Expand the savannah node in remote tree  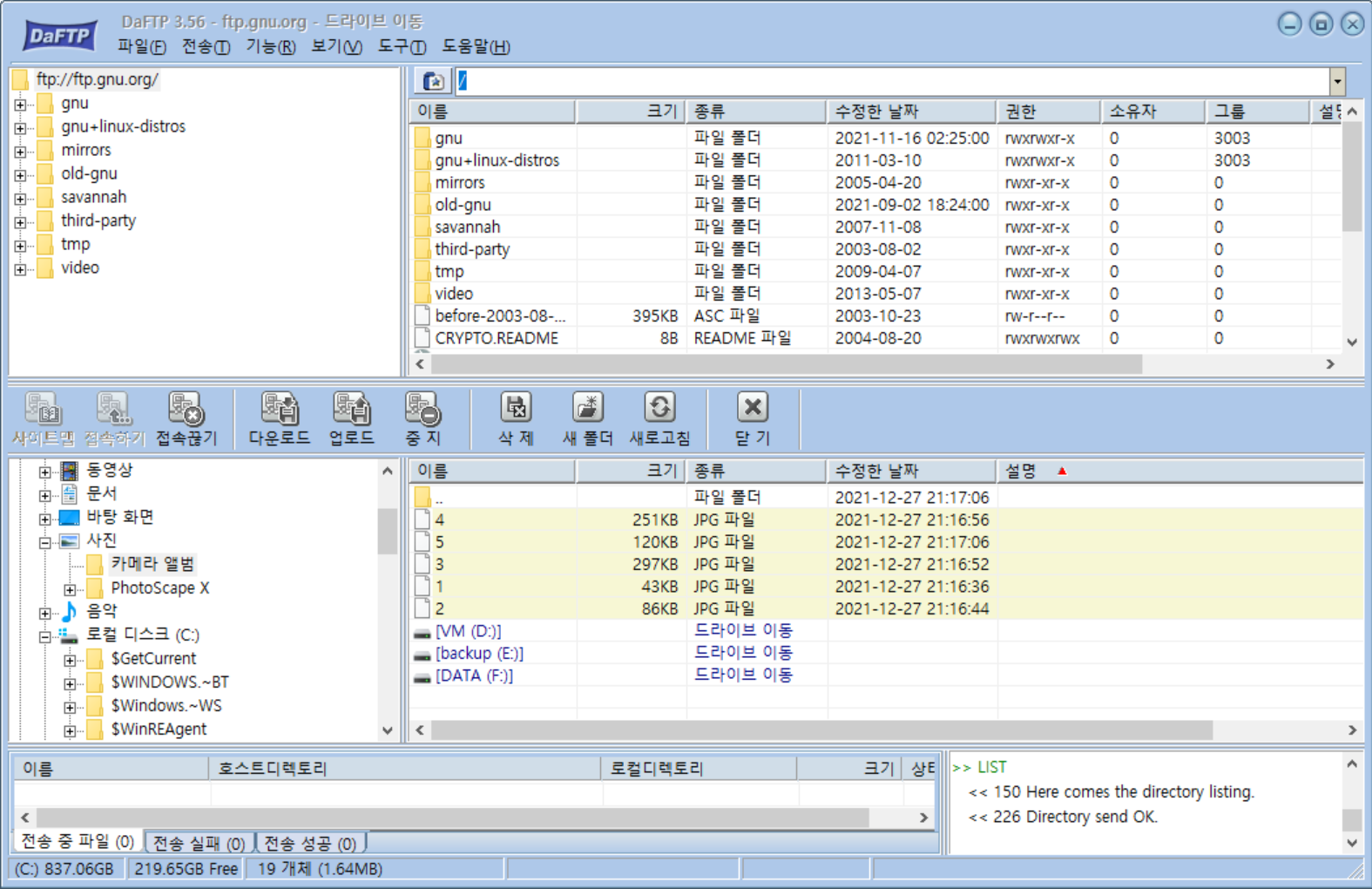pyautogui.click(x=20, y=199)
